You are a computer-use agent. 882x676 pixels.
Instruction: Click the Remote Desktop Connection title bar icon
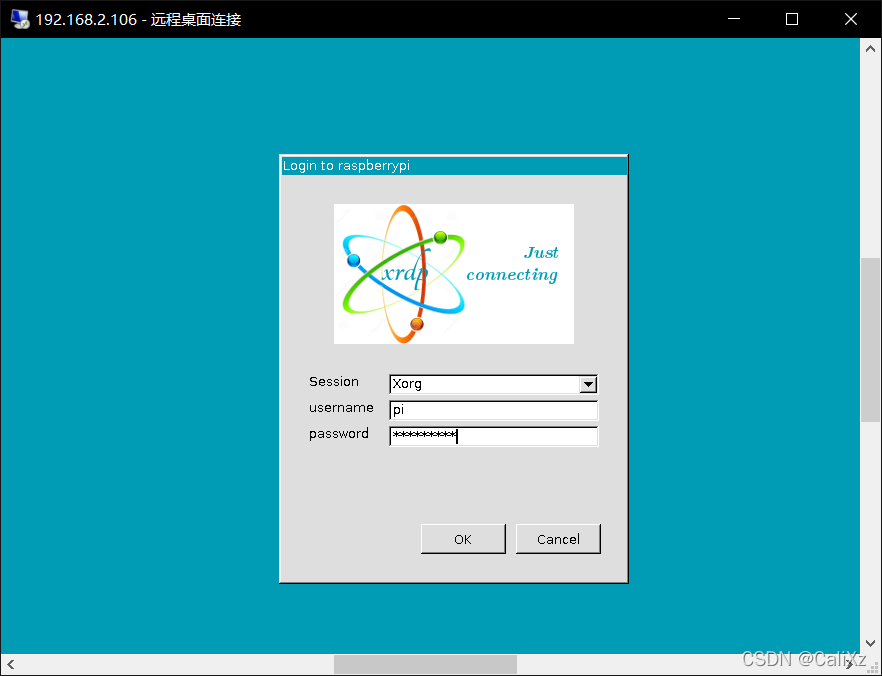pyautogui.click(x=20, y=19)
